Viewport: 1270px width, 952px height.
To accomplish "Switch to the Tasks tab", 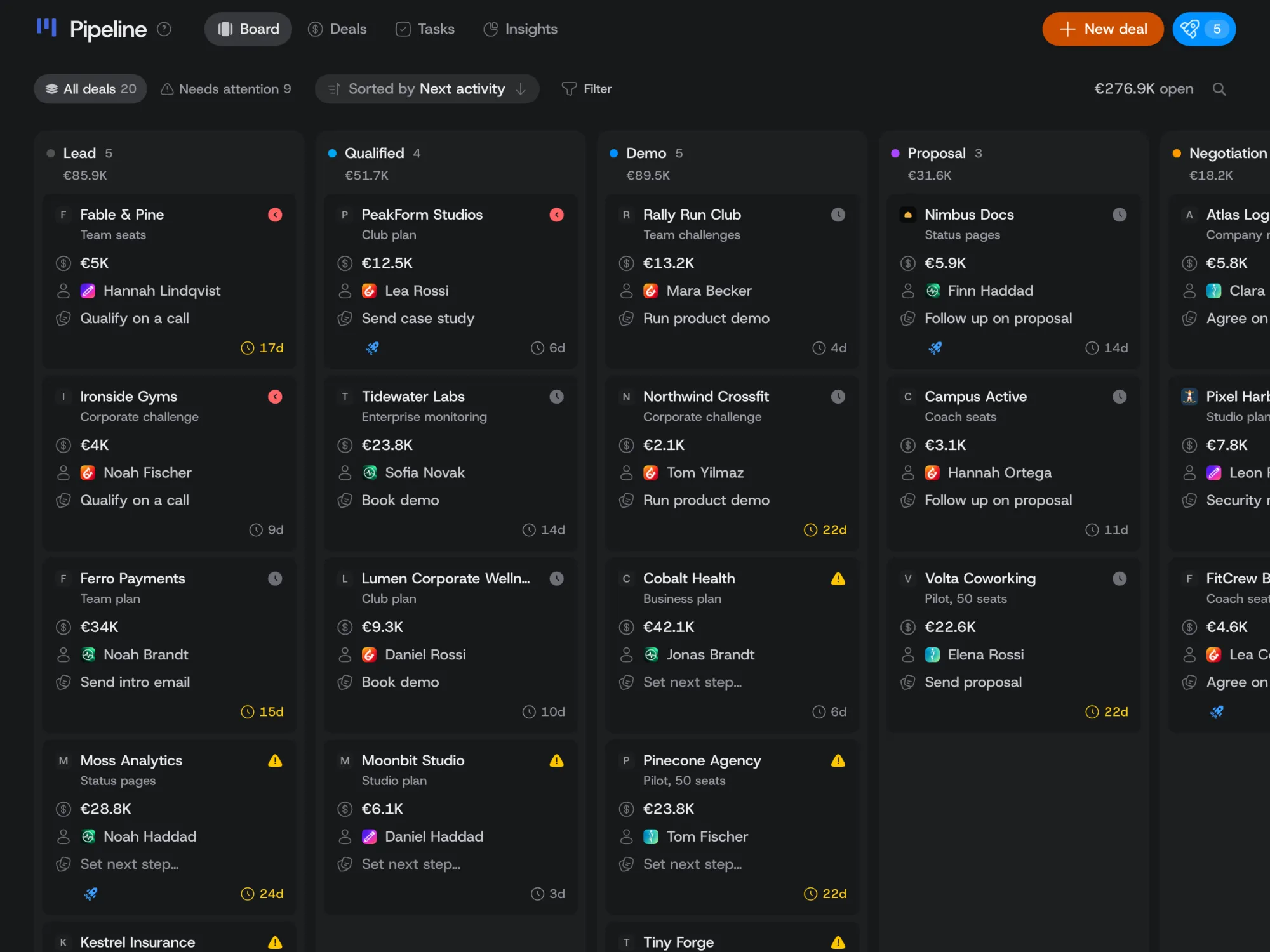I will click(x=425, y=29).
